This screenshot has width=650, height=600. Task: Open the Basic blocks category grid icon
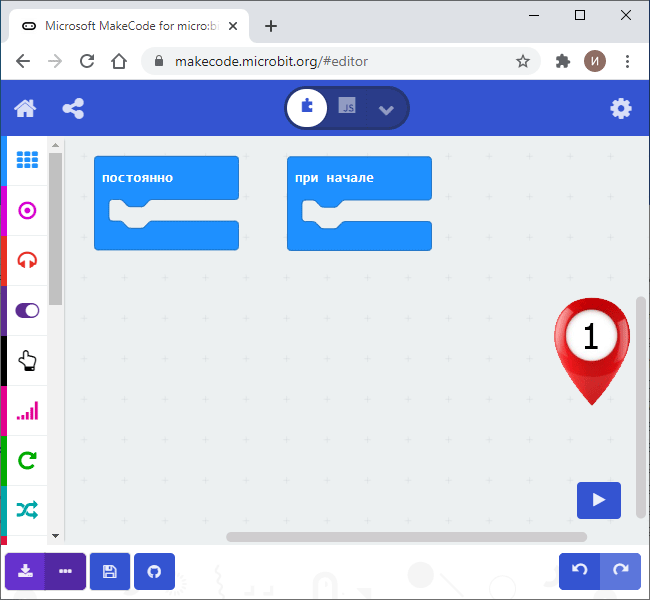click(27, 160)
